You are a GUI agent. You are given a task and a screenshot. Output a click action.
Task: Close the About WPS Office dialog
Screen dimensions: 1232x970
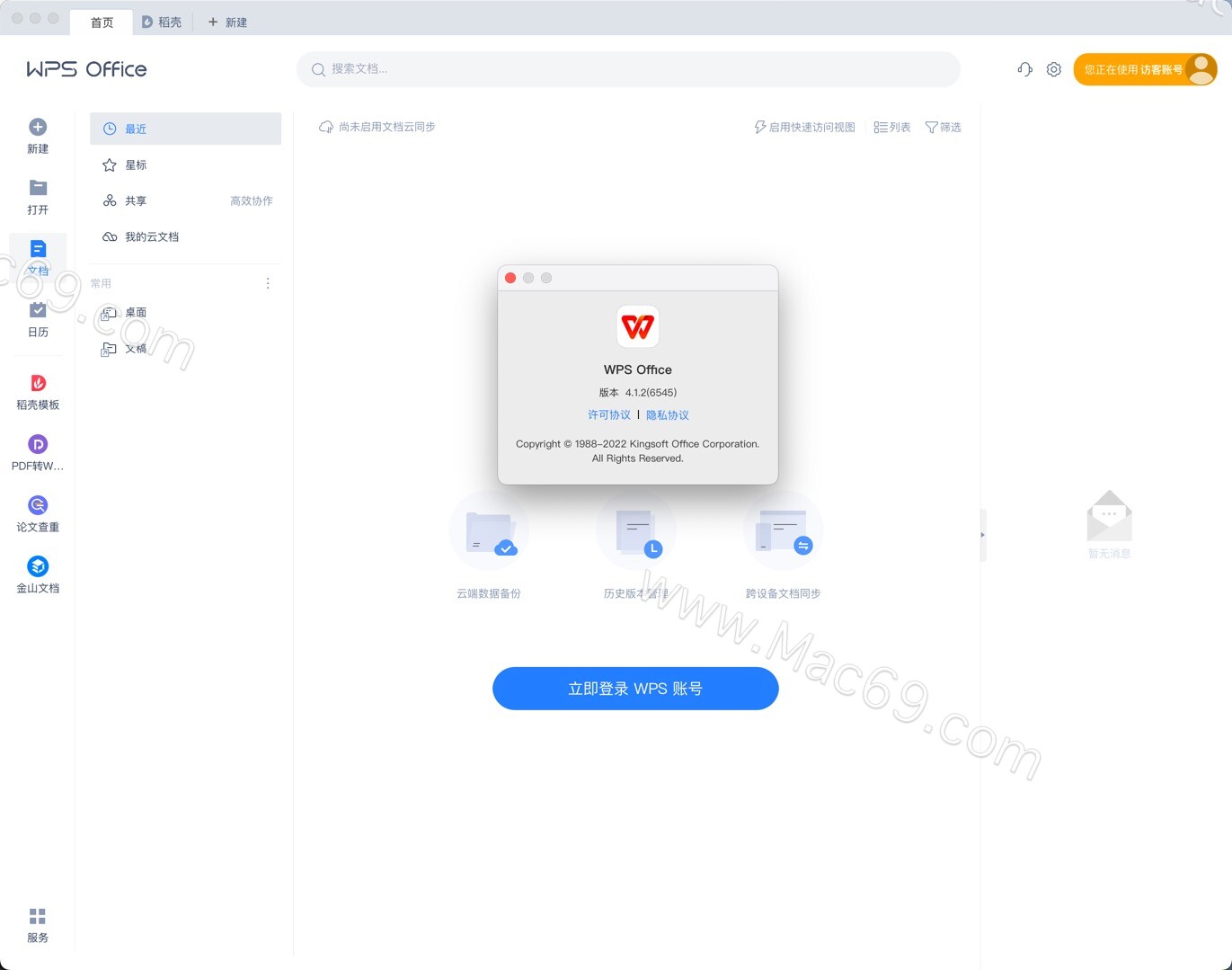coord(510,278)
